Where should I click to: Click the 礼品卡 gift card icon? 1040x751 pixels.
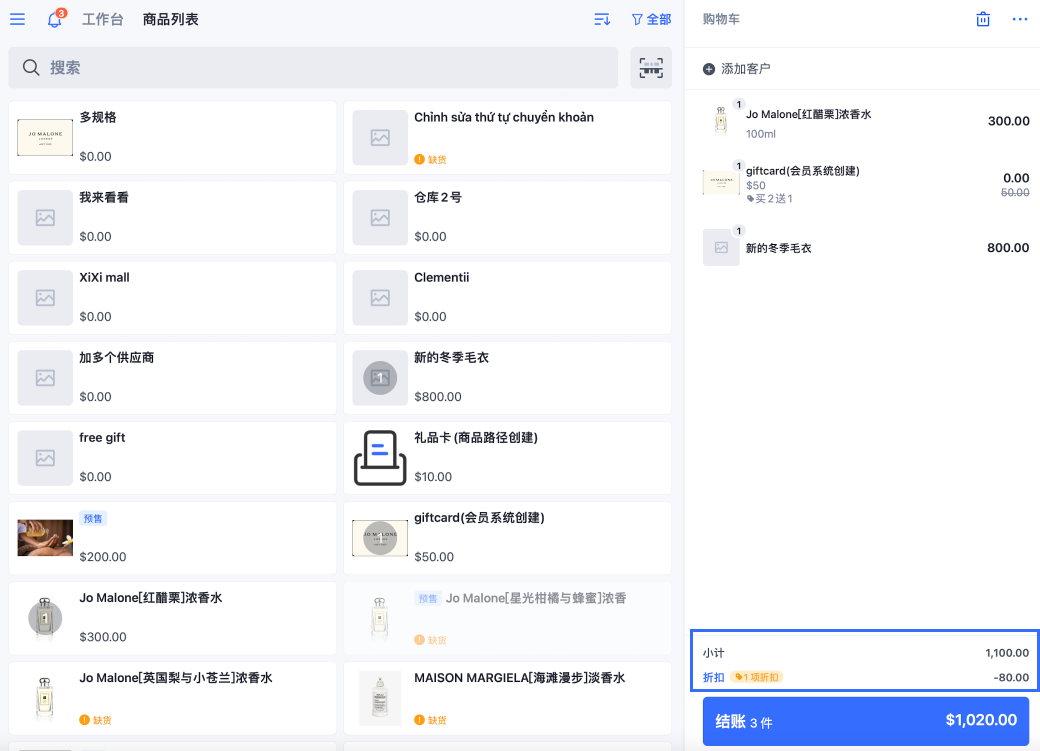[380, 458]
